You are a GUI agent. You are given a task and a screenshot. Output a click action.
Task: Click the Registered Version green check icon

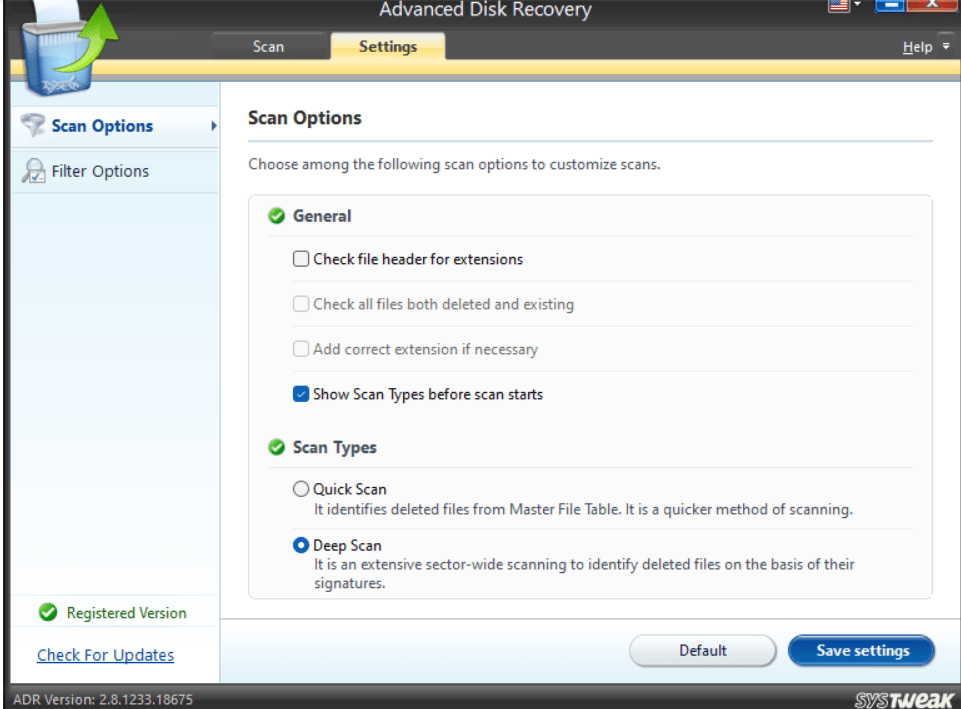47,613
